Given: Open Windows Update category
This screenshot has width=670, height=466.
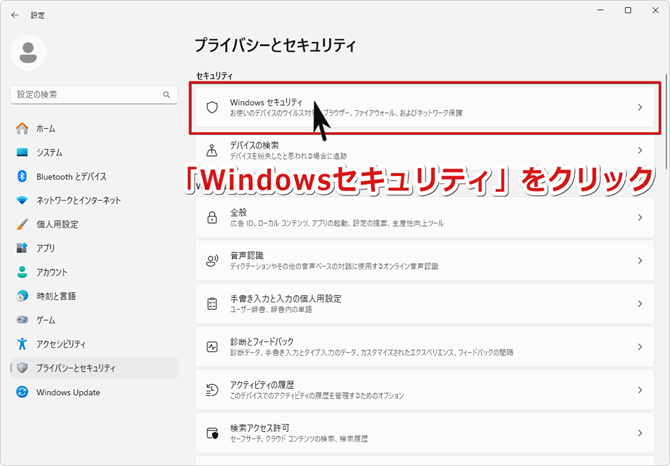Looking at the screenshot, I should coord(94,392).
